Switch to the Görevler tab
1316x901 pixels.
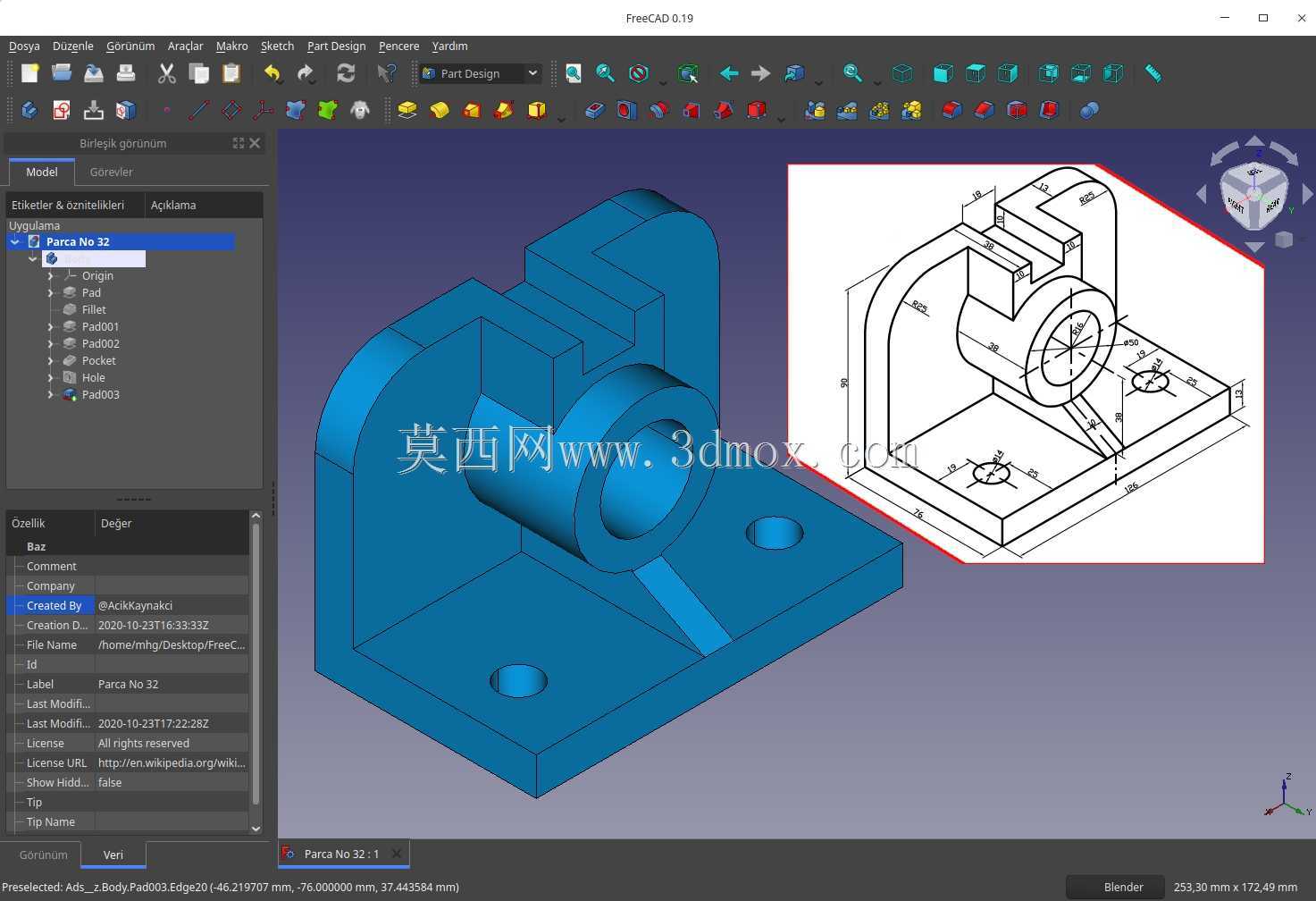[111, 172]
